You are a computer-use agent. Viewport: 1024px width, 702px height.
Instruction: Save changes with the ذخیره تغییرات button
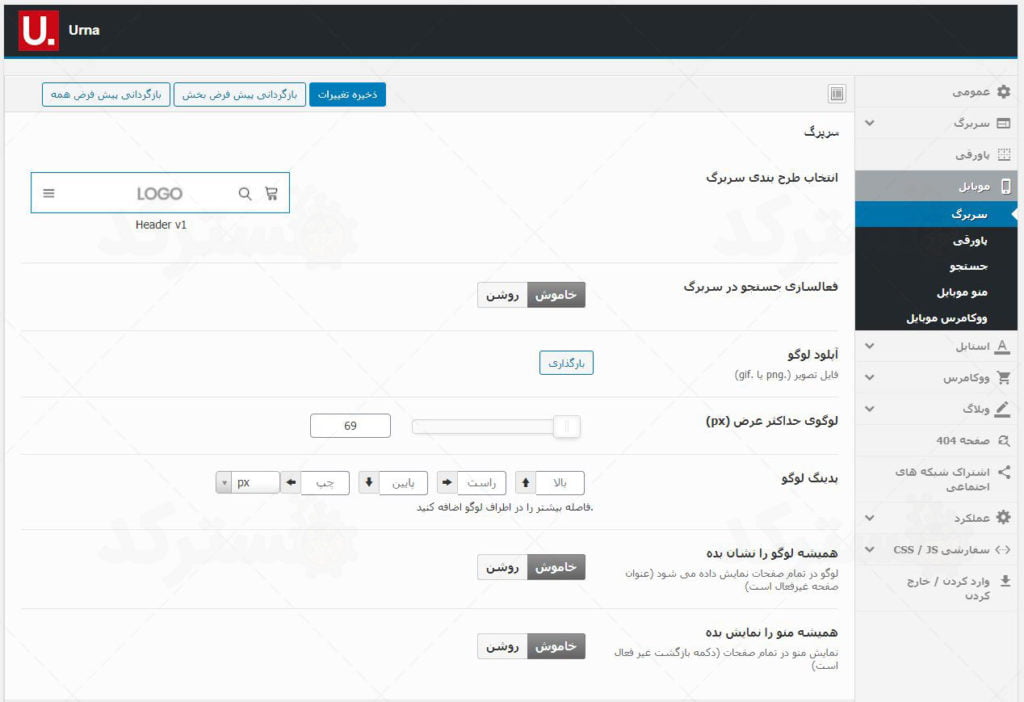(x=347, y=92)
